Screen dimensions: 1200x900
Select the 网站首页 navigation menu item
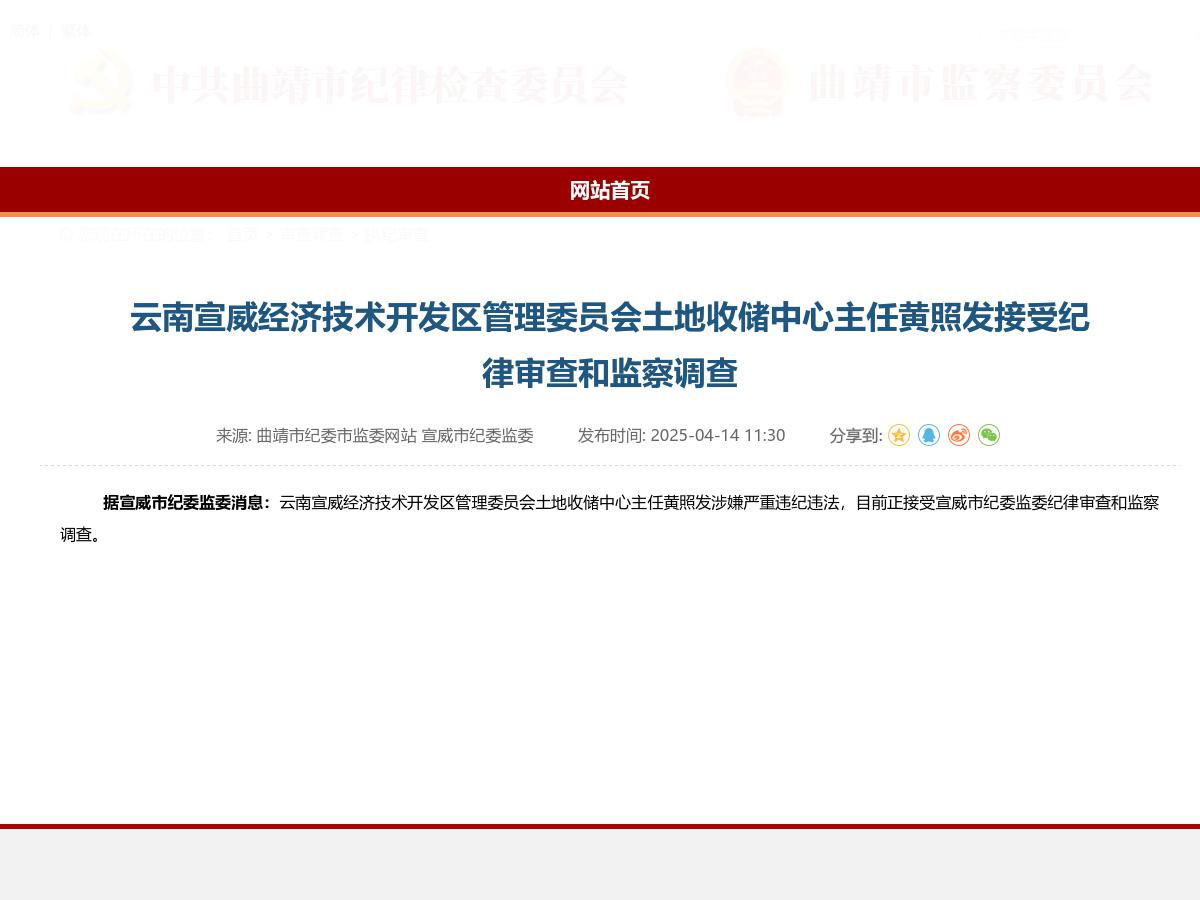tap(610, 191)
